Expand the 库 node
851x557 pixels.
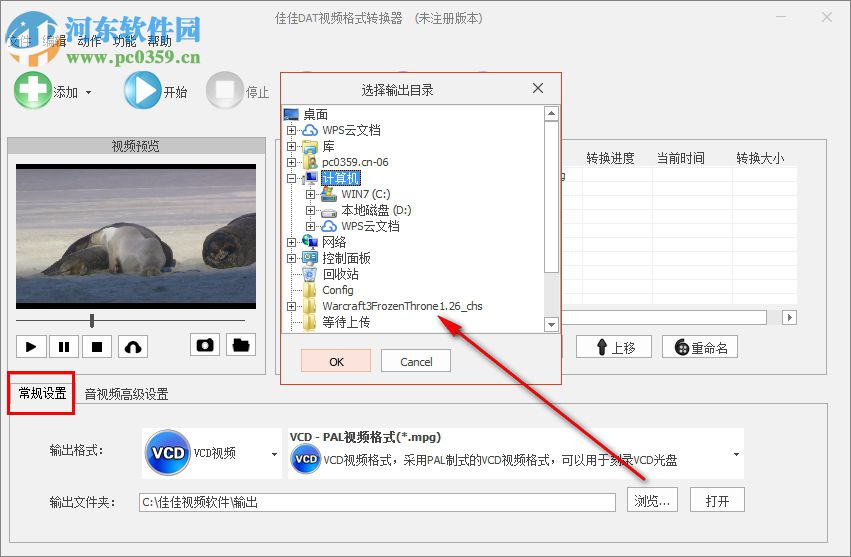[x=291, y=147]
